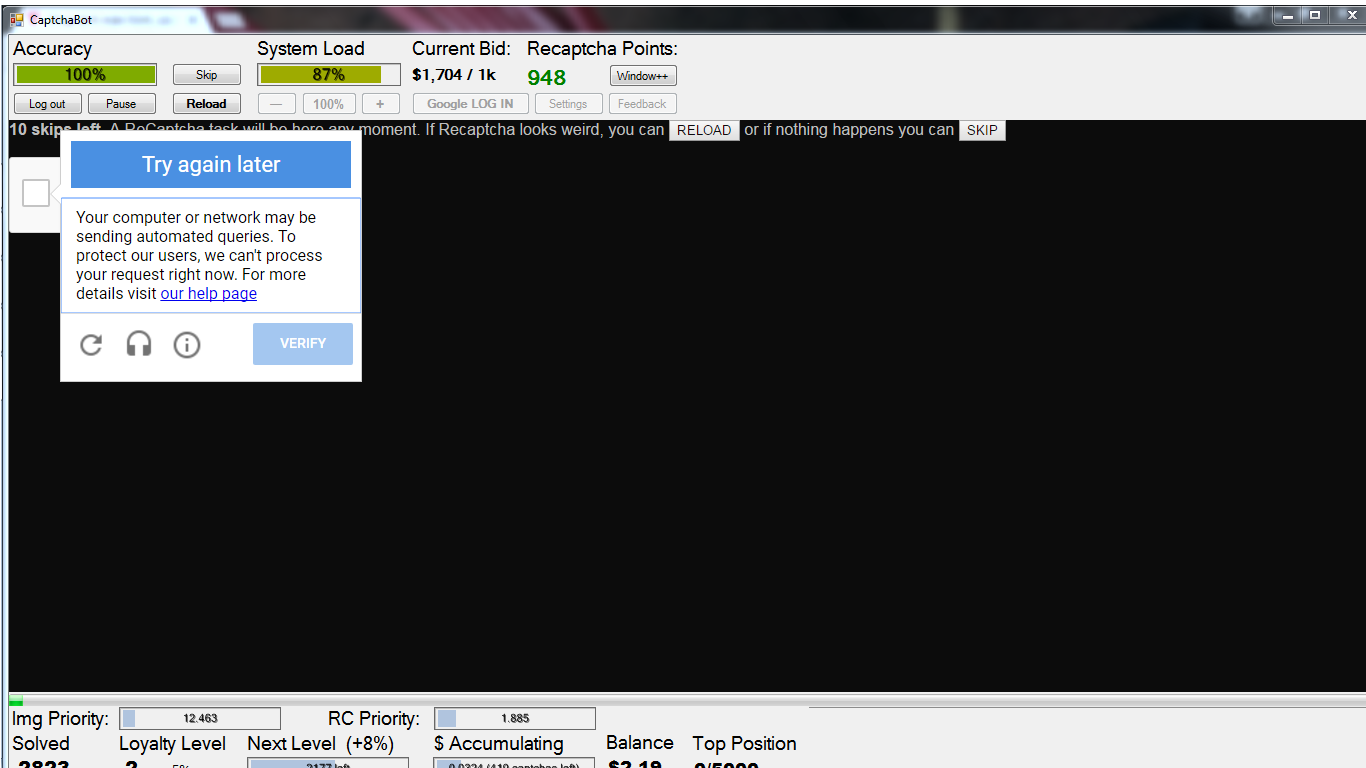Follow the "our help page" link
Image resolution: width=1366 pixels, height=768 pixels.
[x=209, y=294]
